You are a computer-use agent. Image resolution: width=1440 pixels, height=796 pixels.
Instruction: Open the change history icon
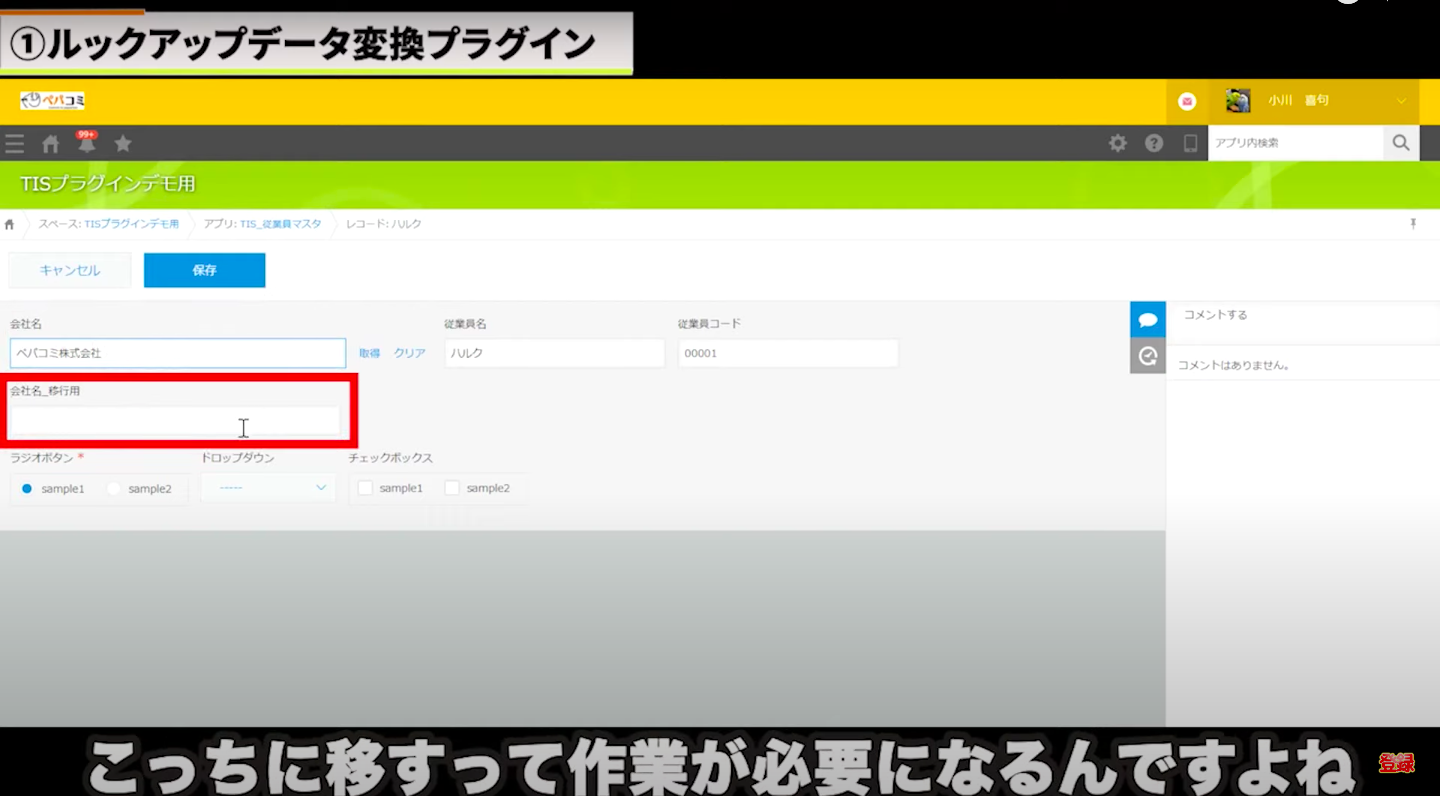1148,355
